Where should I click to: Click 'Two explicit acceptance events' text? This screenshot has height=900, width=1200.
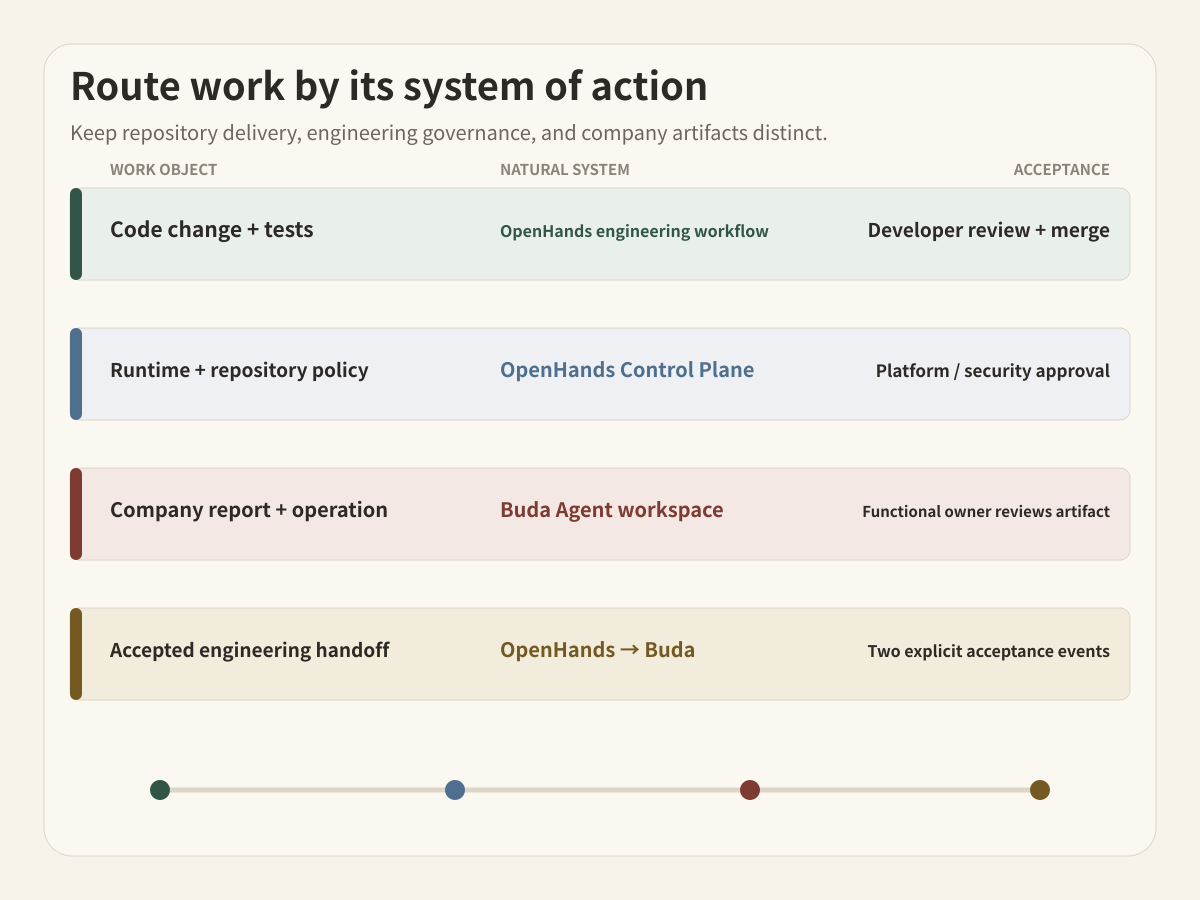click(x=989, y=652)
